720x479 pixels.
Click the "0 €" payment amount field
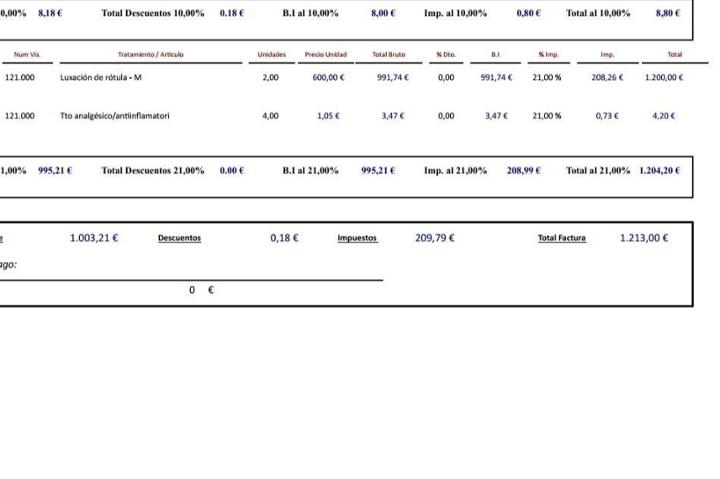point(201,290)
